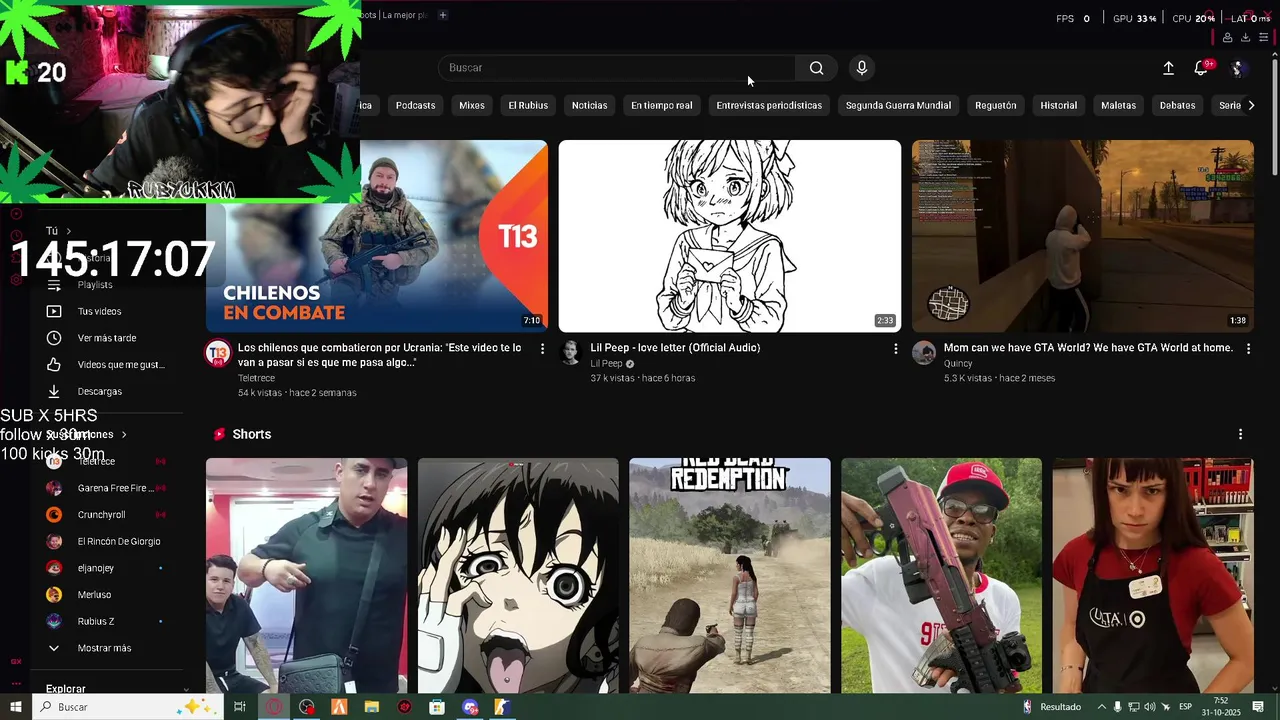The width and height of the screenshot is (1280, 720).
Task: Open Task View on taskbar
Action: pos(240,707)
